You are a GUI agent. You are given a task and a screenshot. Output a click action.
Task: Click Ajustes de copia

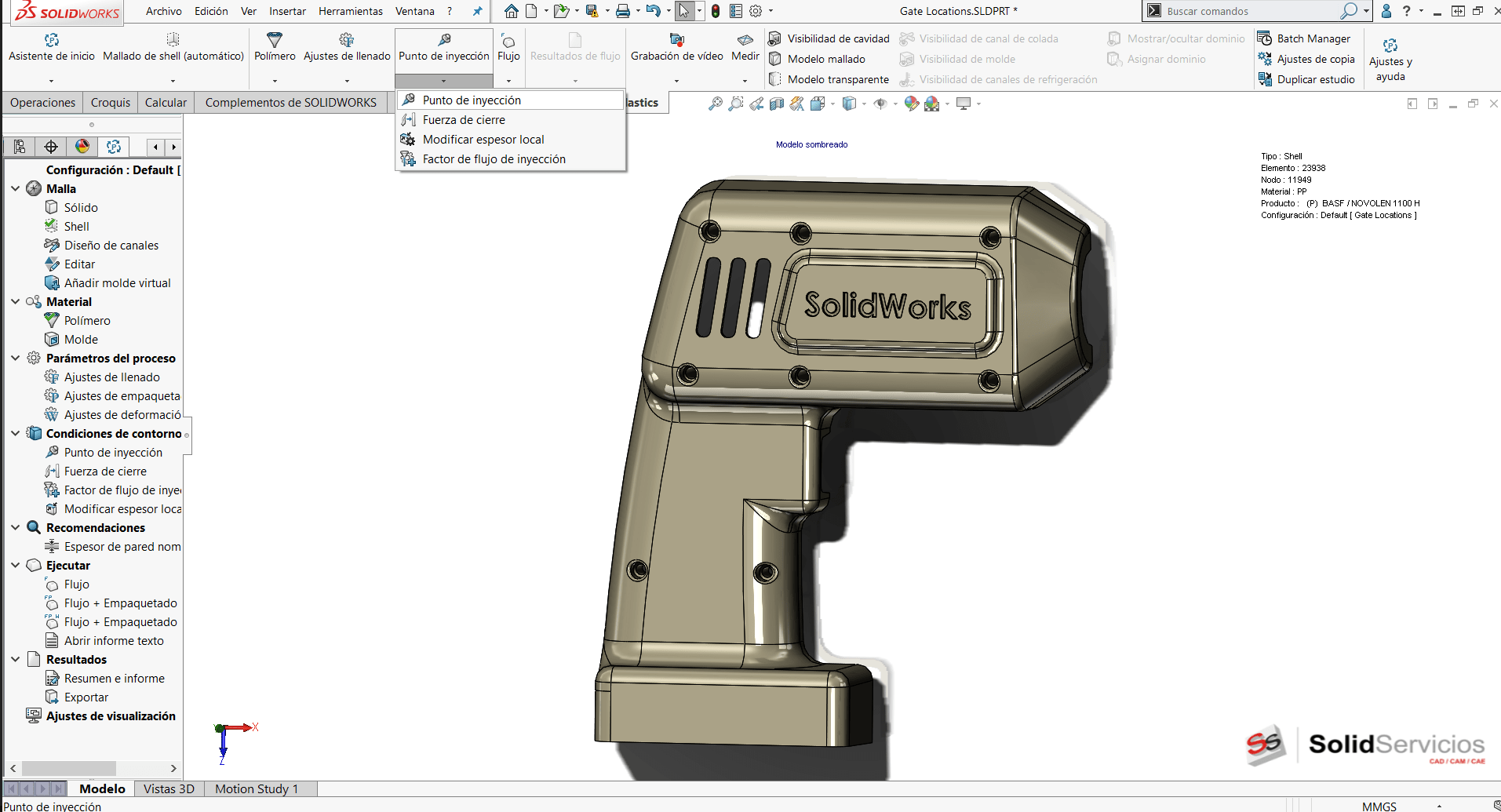1306,59
